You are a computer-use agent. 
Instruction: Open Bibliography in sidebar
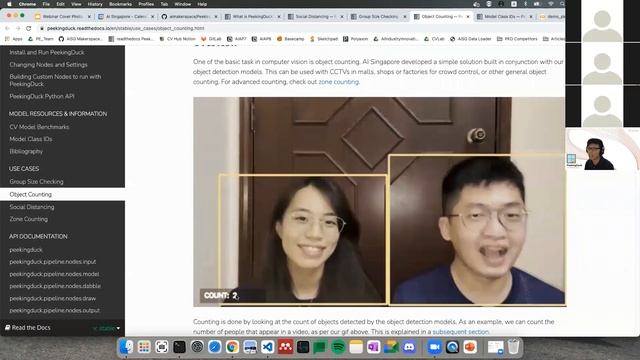[x=26, y=151]
